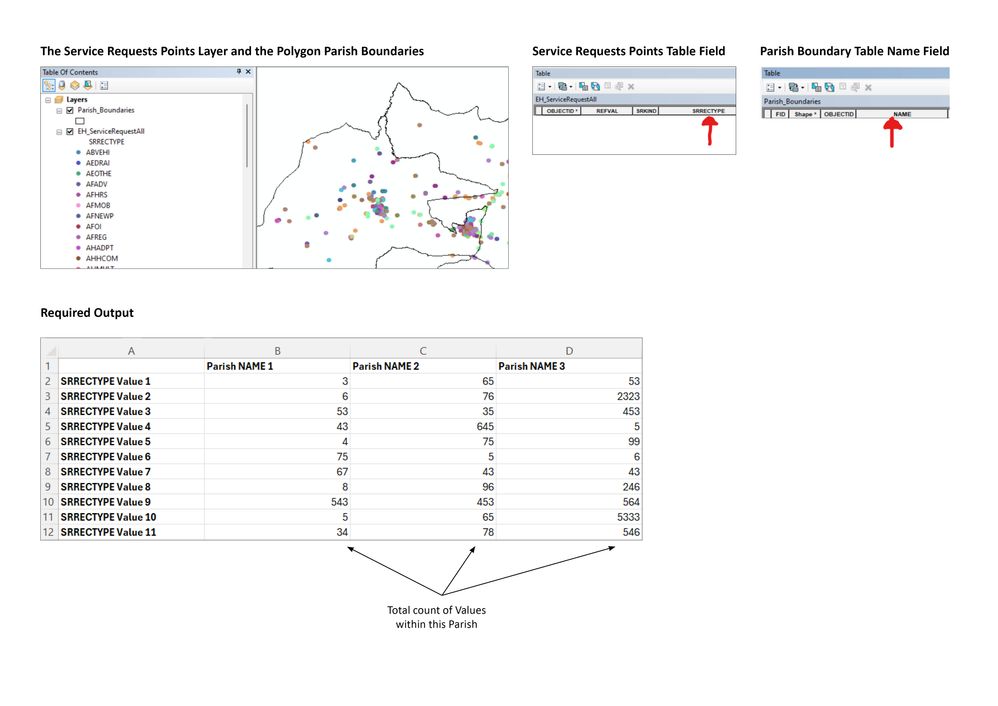Viewport: 998px width, 706px height.
Task: Select spreadsheet row 12 header
Action: coord(49,532)
